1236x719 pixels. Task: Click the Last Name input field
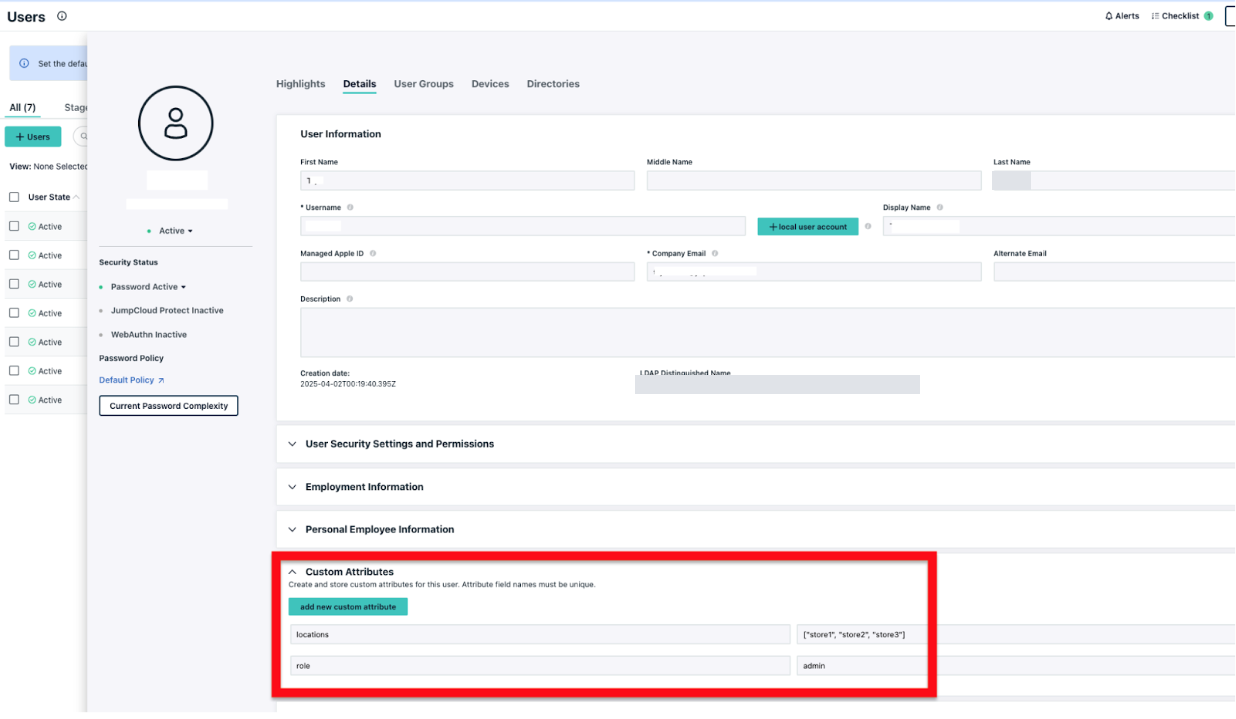coord(1114,181)
